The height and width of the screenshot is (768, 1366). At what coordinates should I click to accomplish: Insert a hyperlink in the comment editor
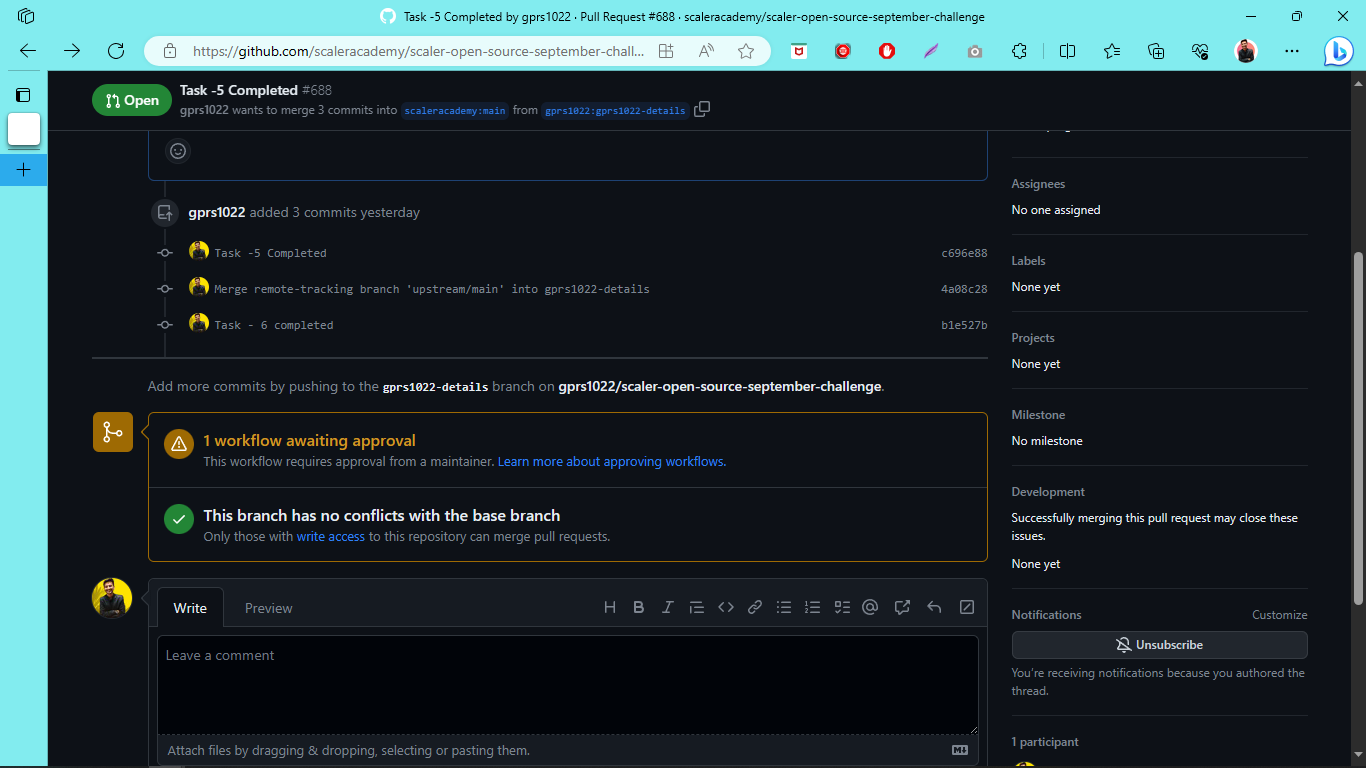(x=754, y=607)
